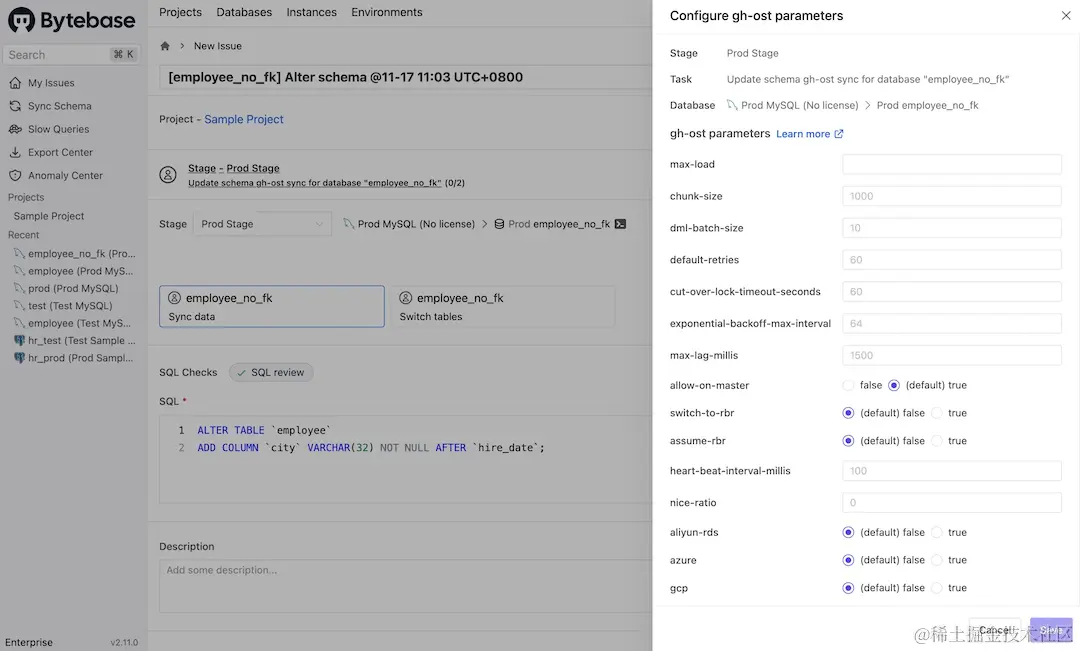Viewport: 1080px width, 651px height.
Task: Click the cut-over-lock-timeout-seconds field
Action: [952, 291]
